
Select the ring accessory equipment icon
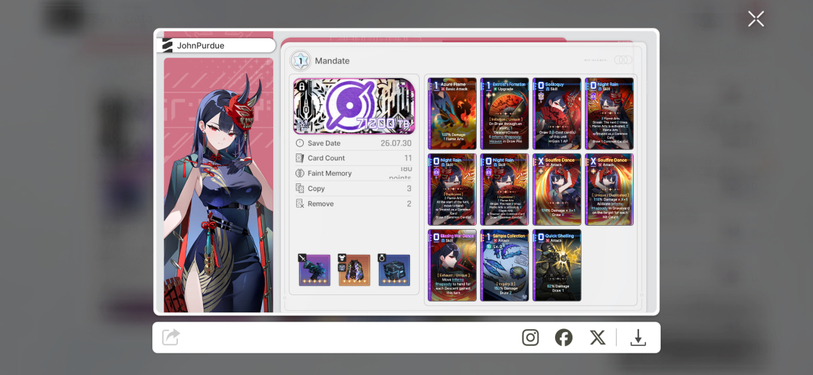point(394,270)
